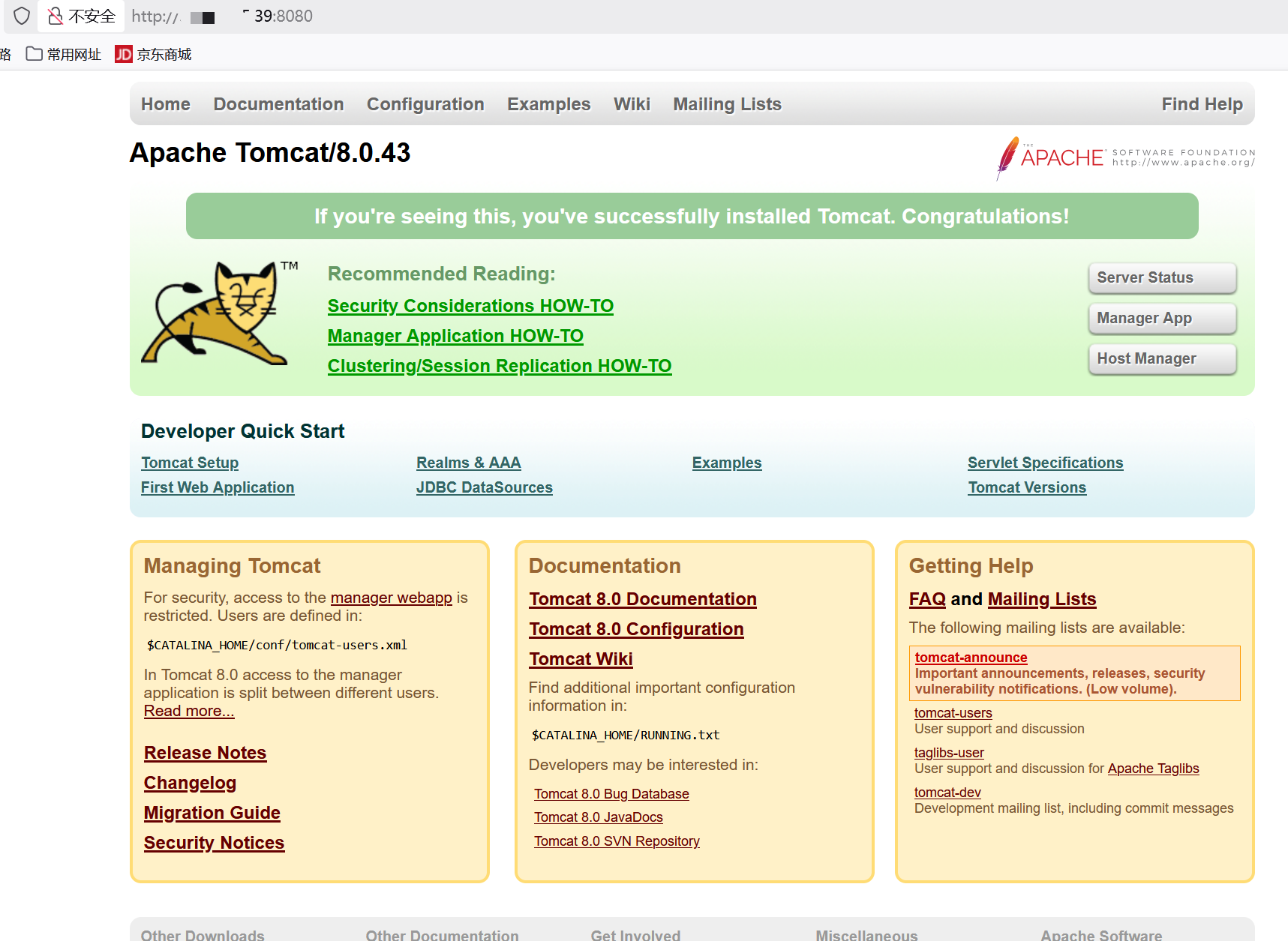Open Tomcat 8.0 Bug Database link
Screen dimensions: 1288x941
[611, 794]
